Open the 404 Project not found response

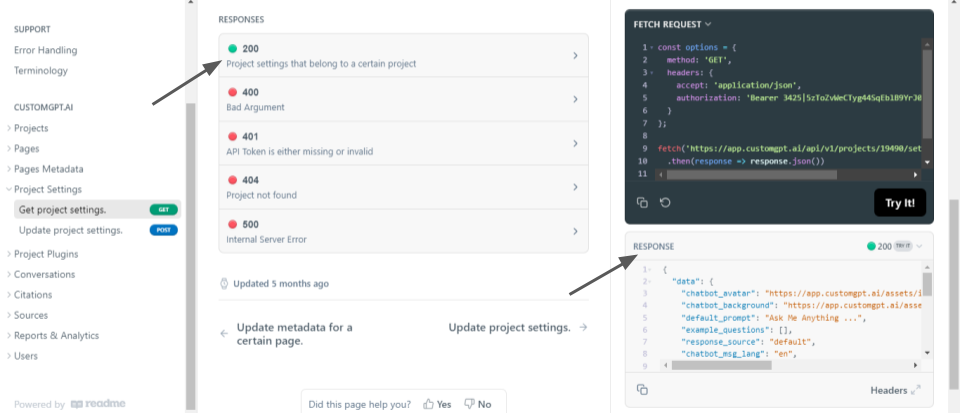(403, 187)
